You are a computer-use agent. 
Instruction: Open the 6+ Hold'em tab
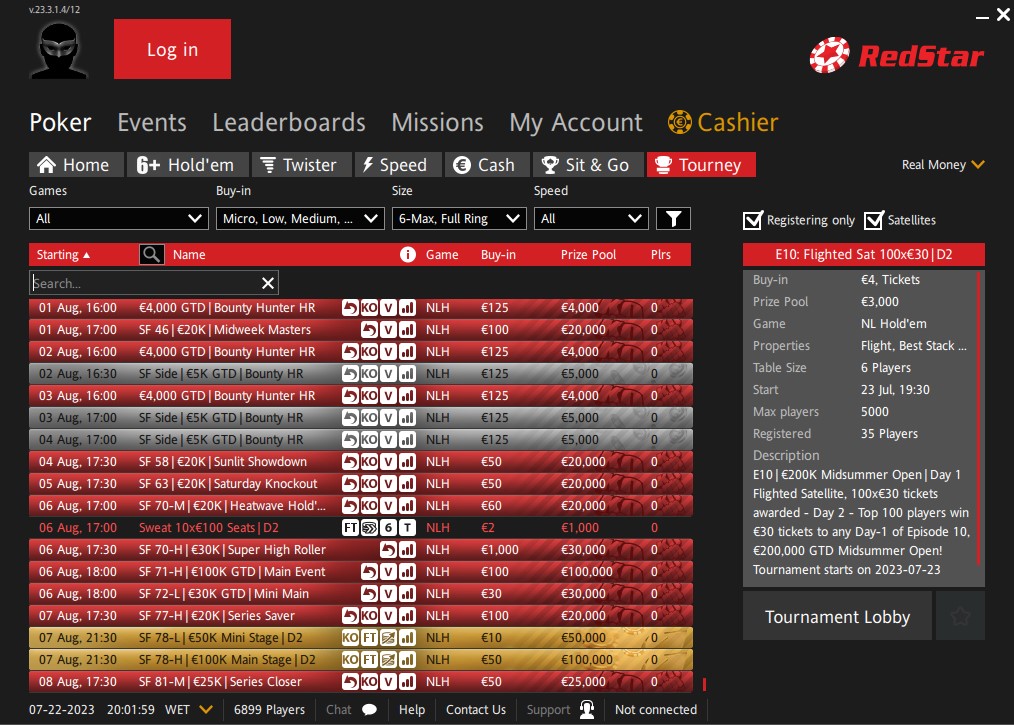pyautogui.click(x=188, y=165)
